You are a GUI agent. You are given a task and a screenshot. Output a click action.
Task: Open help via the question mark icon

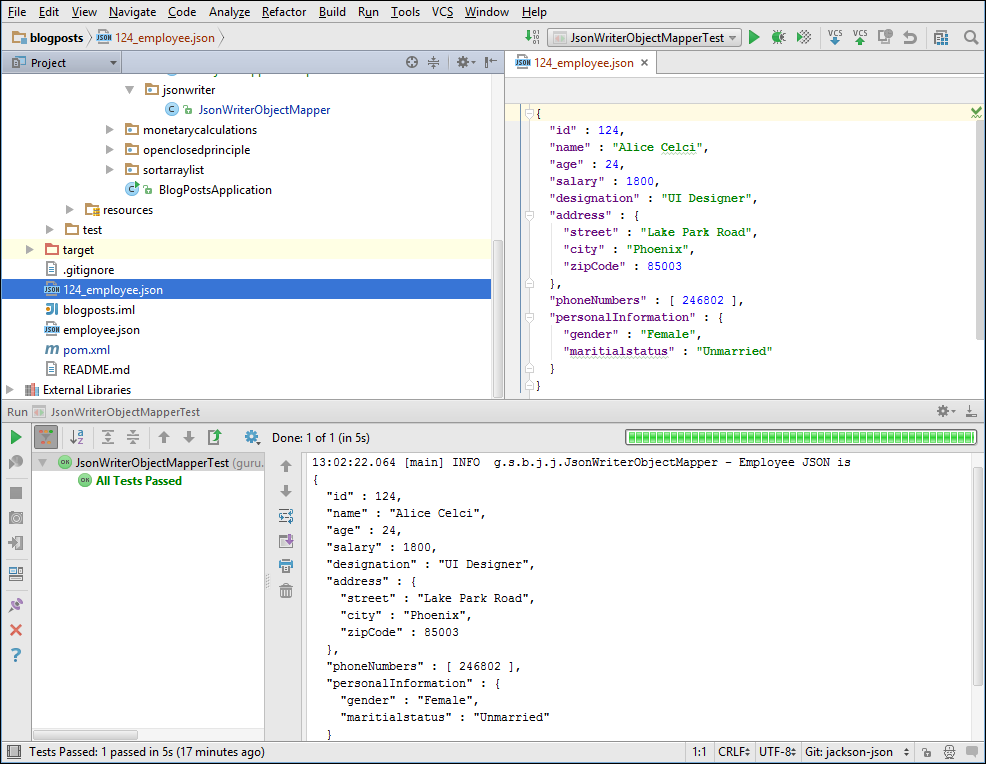coord(15,655)
